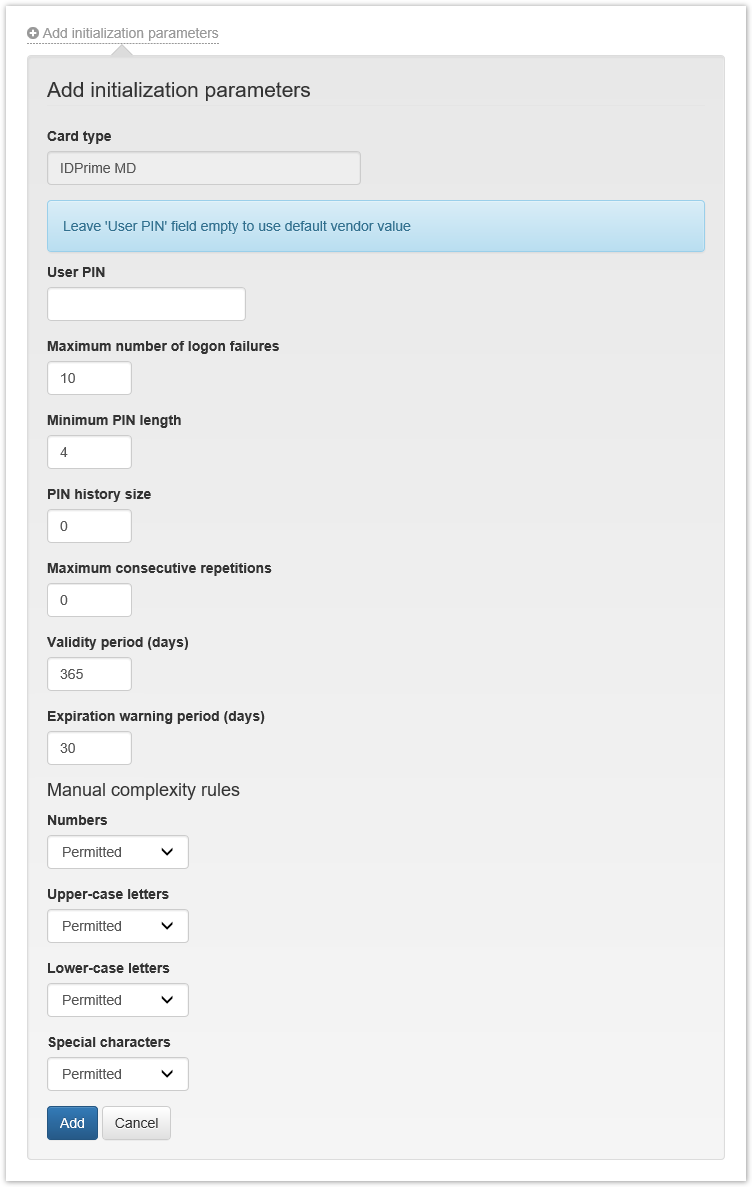Click the Cancel button
The width and height of the screenshot is (752, 1187).
coord(136,1123)
